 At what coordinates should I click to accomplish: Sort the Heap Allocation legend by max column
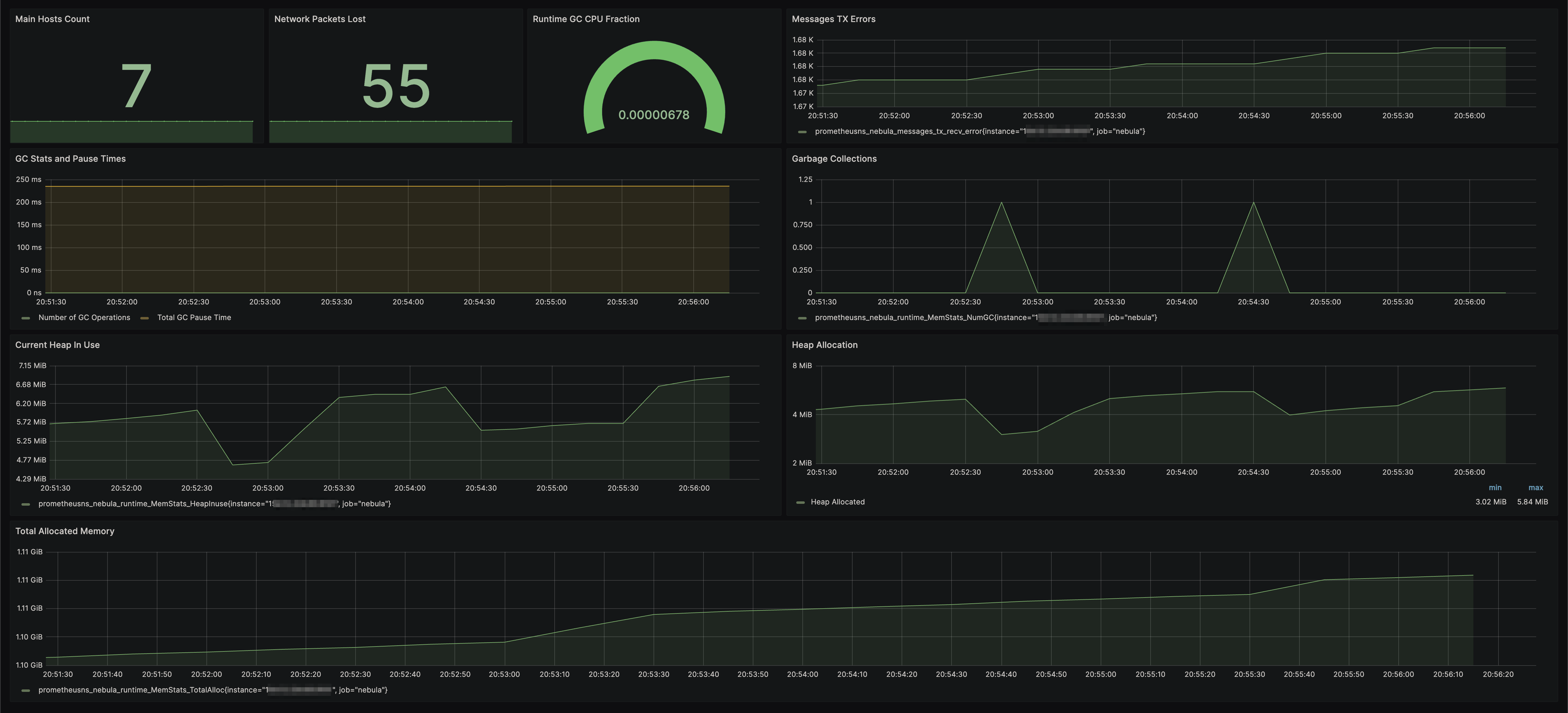pyautogui.click(x=1535, y=488)
